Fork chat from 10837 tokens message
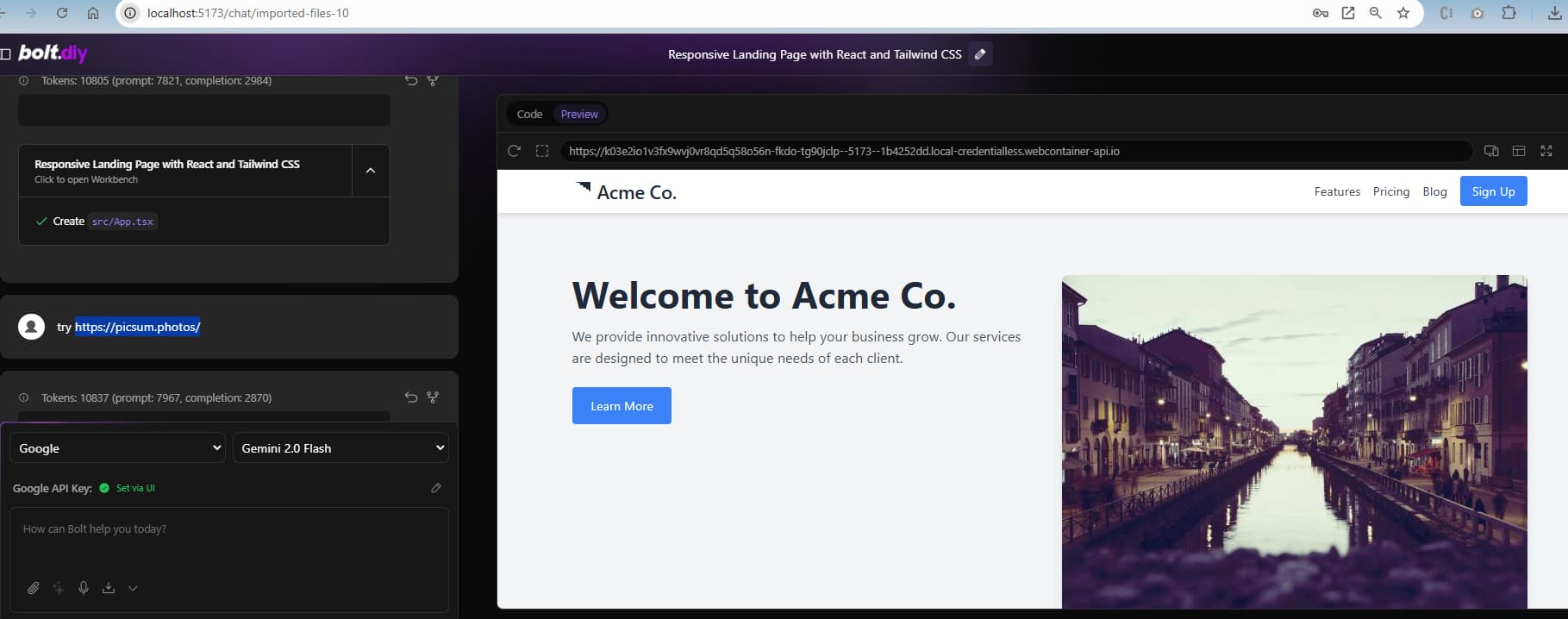 point(433,397)
